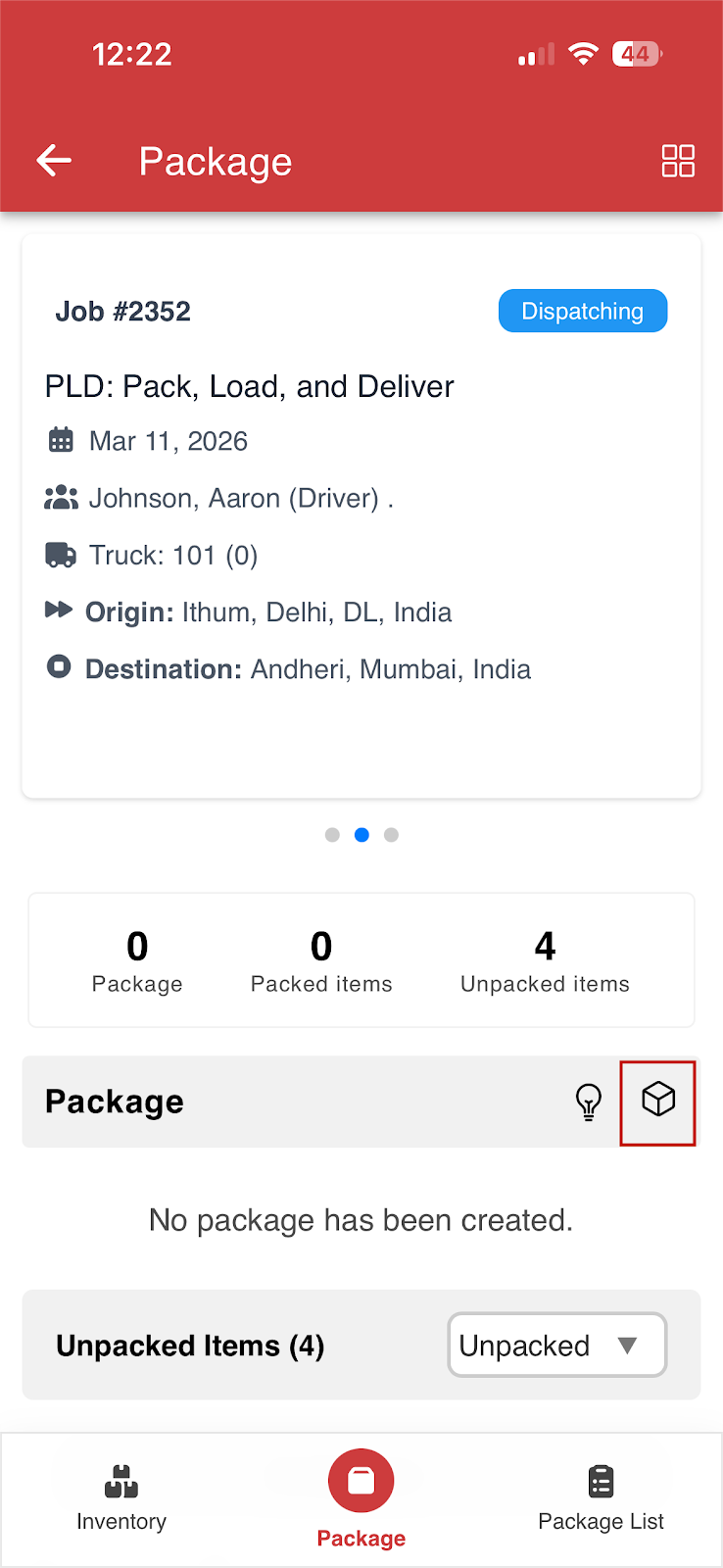This screenshot has height=1568, width=723.
Task: Go to the first carousel page dot
Action: [332, 835]
